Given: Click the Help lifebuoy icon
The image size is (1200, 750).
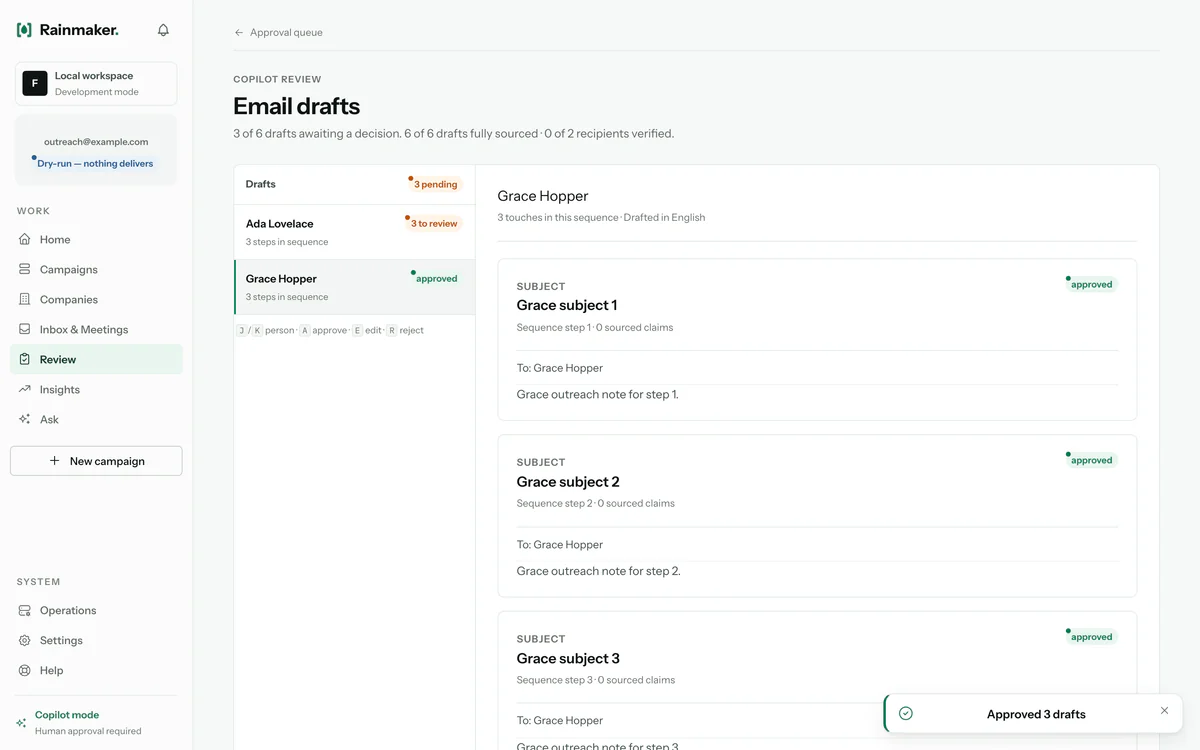Looking at the screenshot, I should pyautogui.click(x=25, y=670).
